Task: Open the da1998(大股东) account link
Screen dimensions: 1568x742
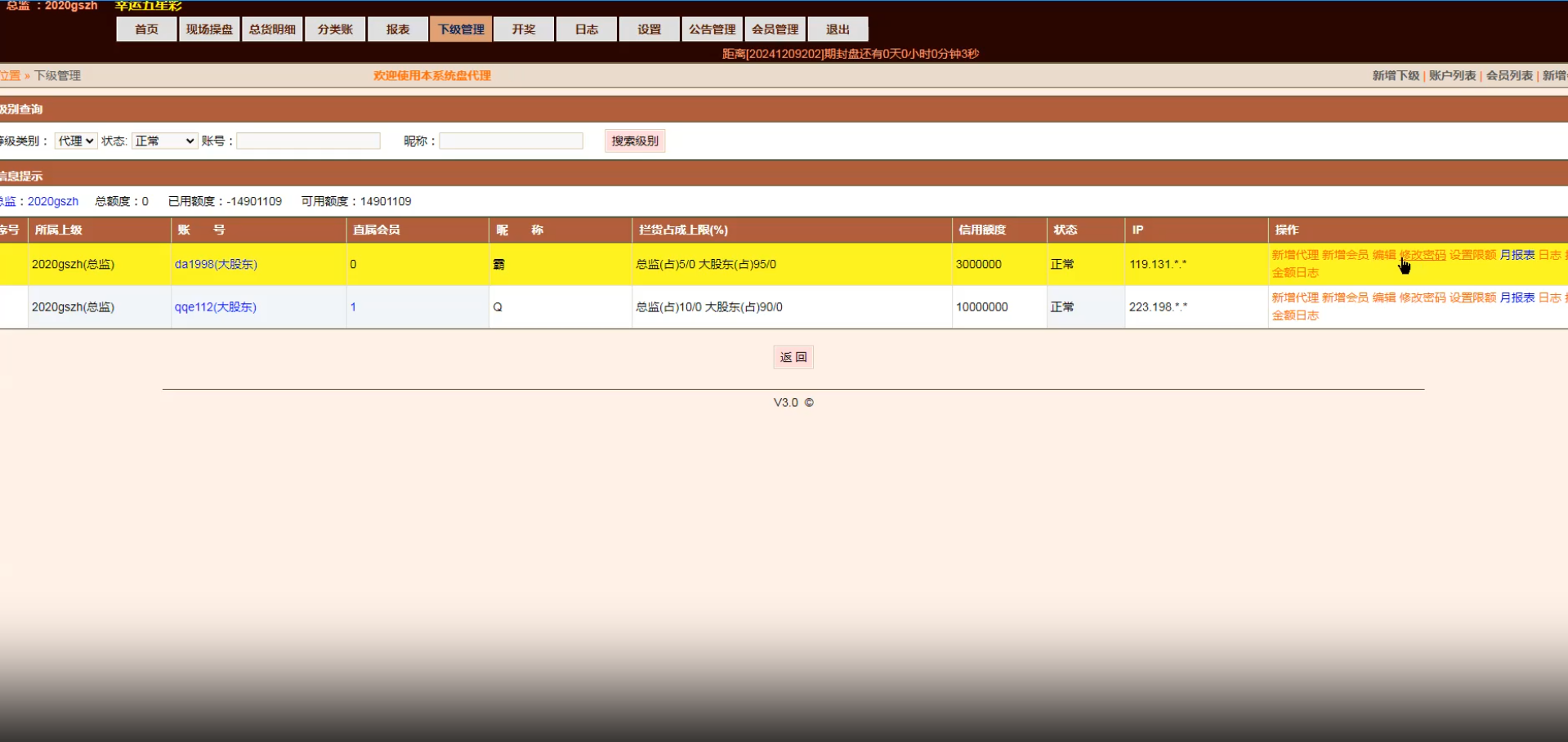Action: click(216, 264)
